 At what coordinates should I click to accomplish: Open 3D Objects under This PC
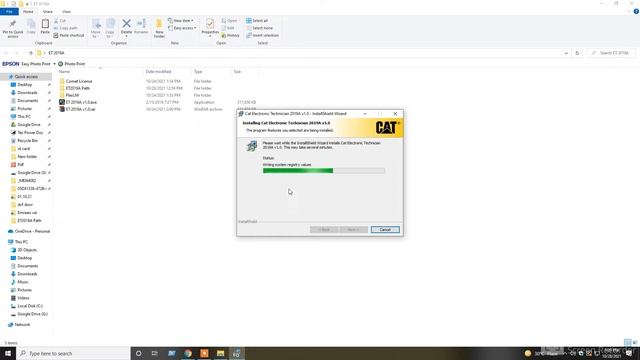tap(27, 250)
